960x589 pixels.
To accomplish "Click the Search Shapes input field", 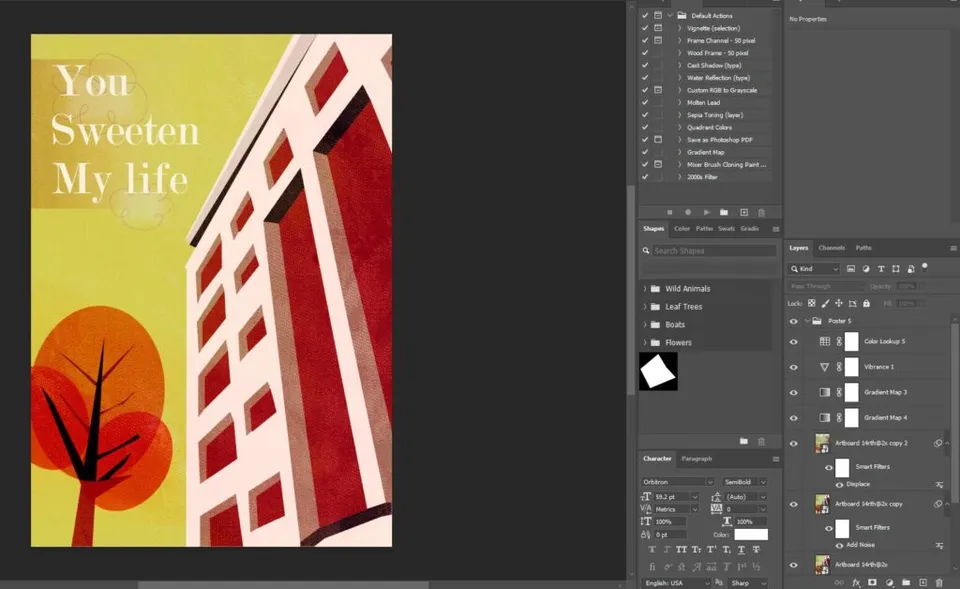I will point(714,250).
